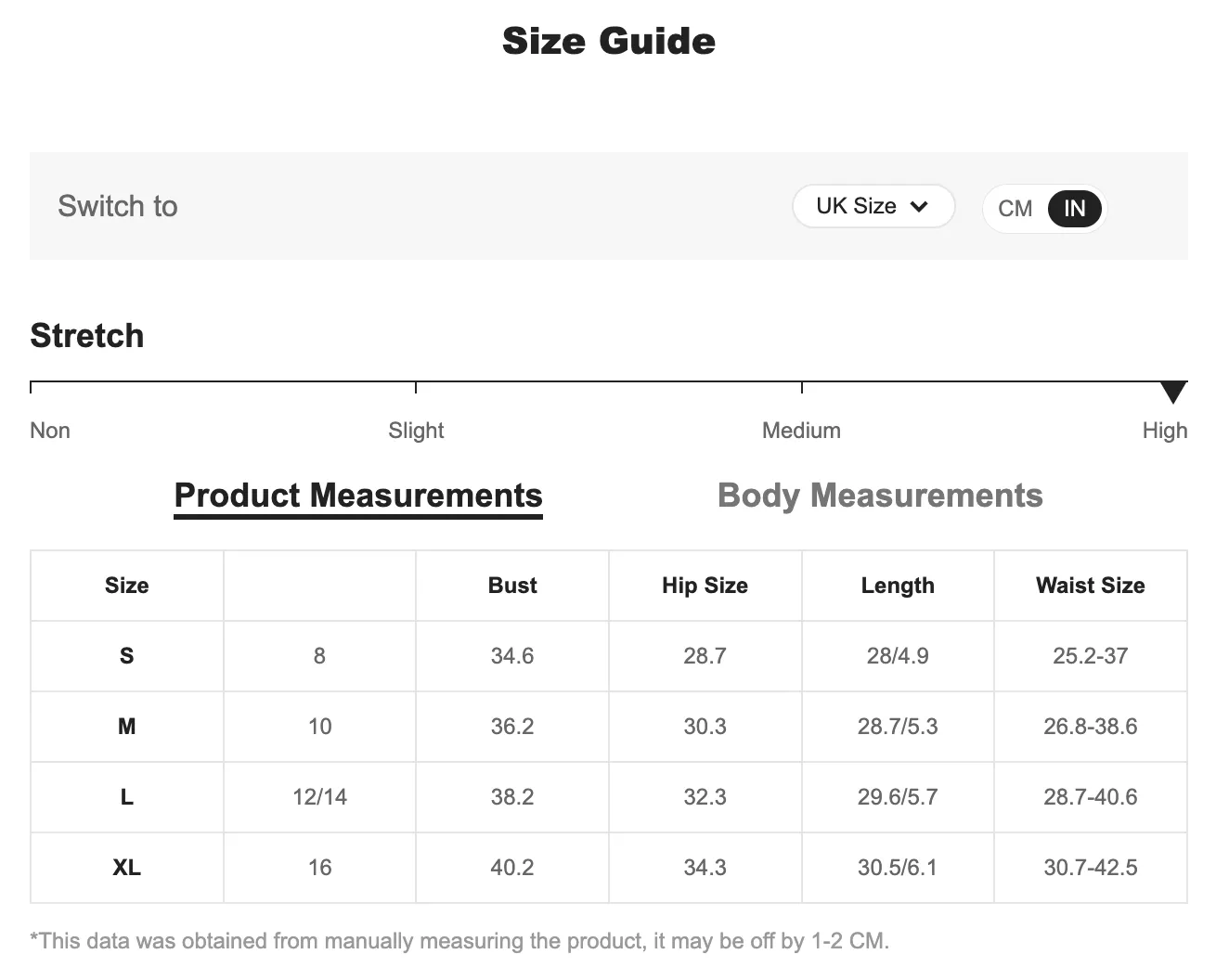Click bust value 34.6

point(512,656)
